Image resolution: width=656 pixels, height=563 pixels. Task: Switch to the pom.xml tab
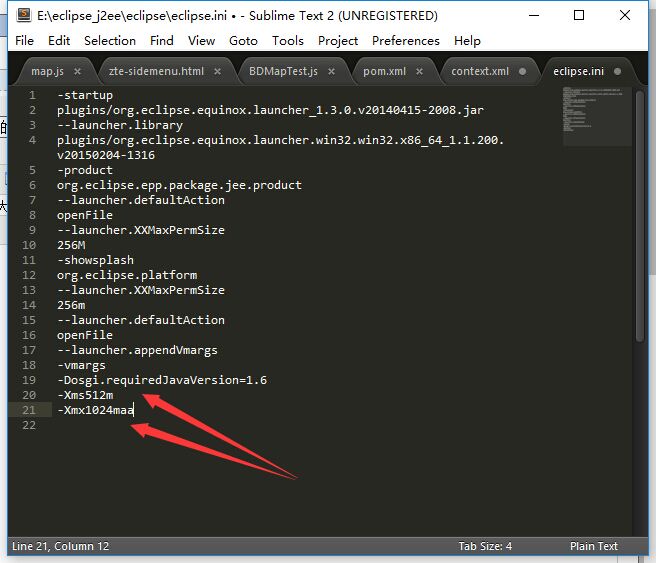[384, 72]
